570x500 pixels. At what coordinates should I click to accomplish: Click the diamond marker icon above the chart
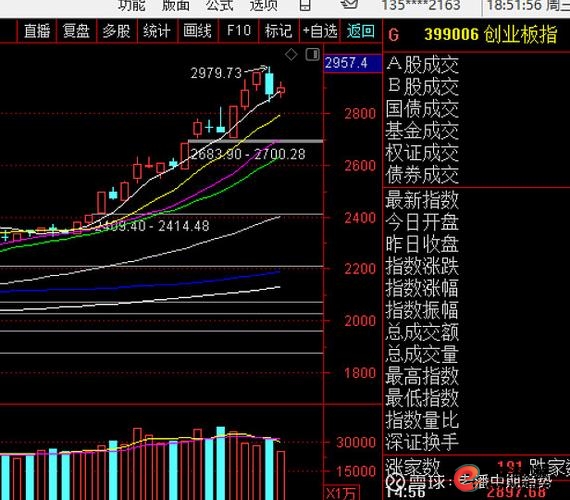pos(291,55)
